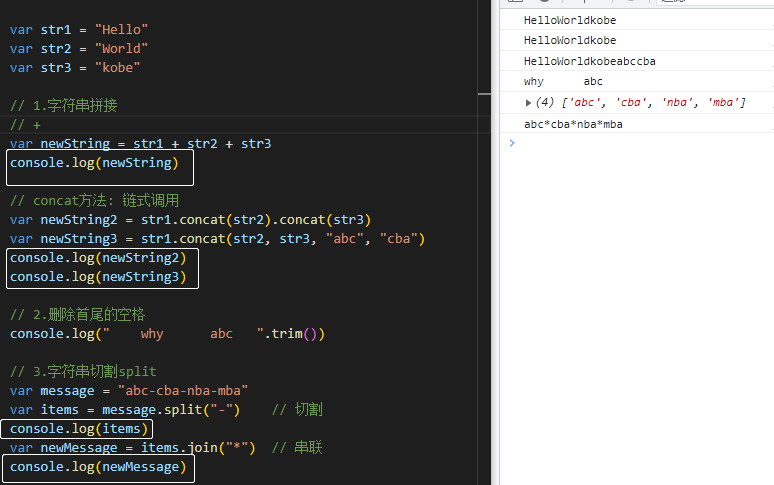This screenshot has height=485, width=774.
Task: Click the '// +' comment line
Action: [25, 125]
